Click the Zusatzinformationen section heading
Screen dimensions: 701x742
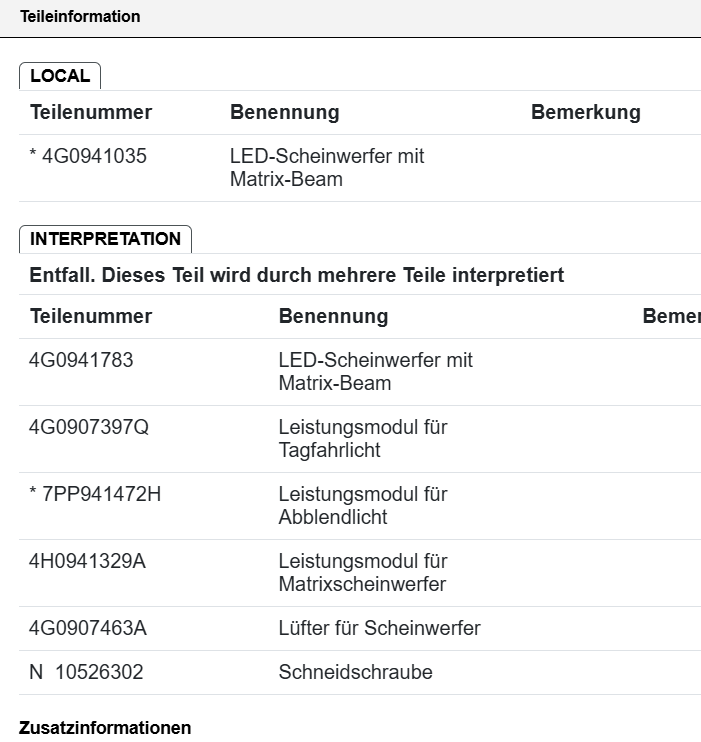pos(105,728)
